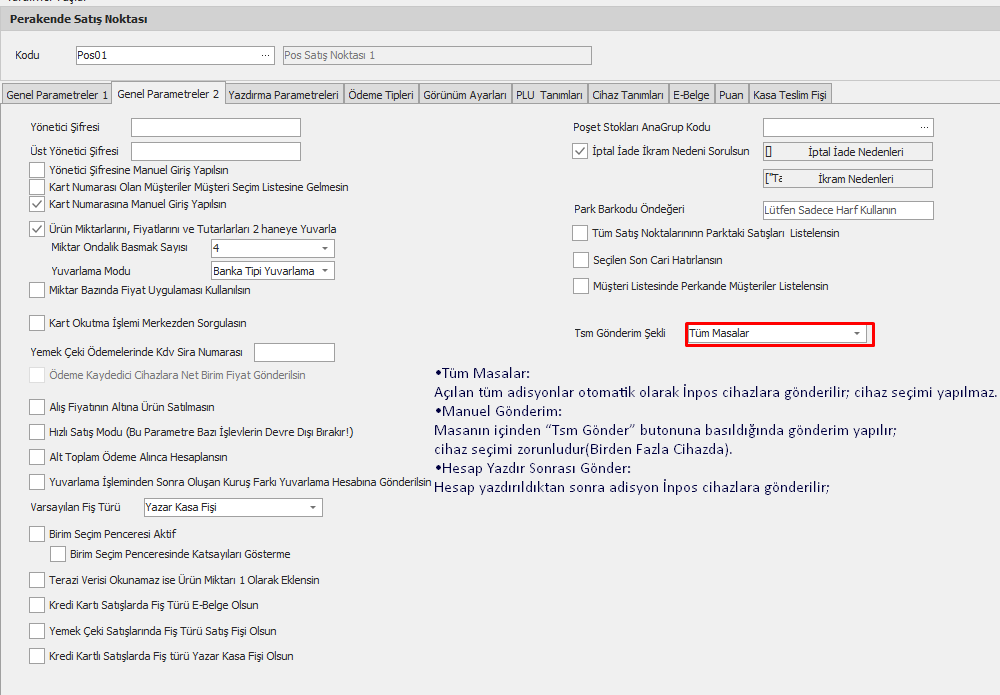Screen dimensions: 1000x695
Task: Expand the Miktar Ondalık Basmak Sayısı dropdown
Action: click(325, 248)
